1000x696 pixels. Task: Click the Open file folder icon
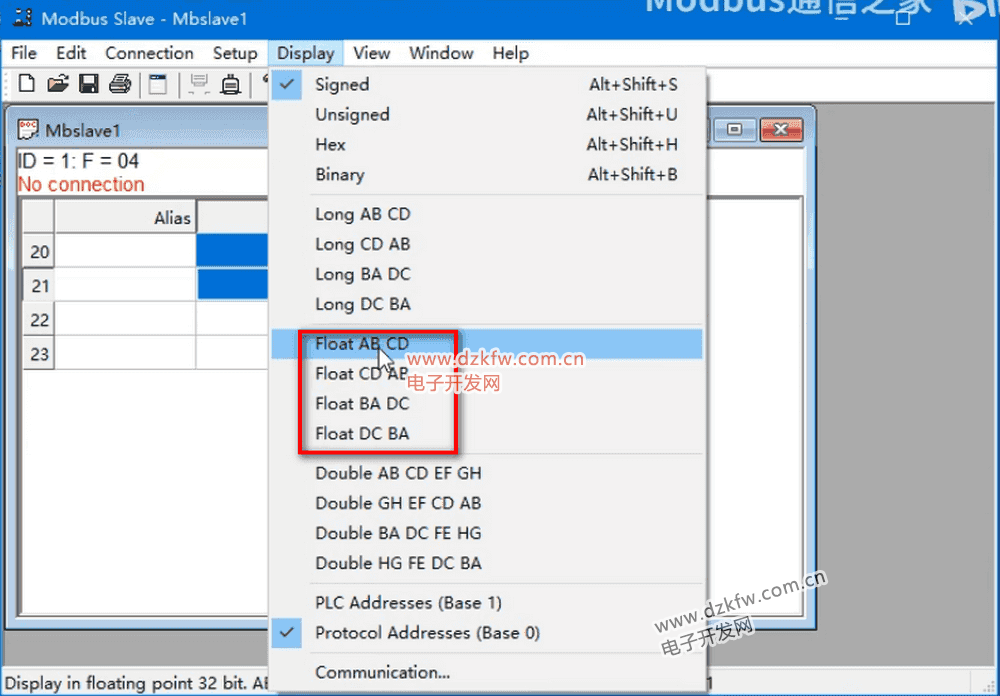tap(58, 85)
